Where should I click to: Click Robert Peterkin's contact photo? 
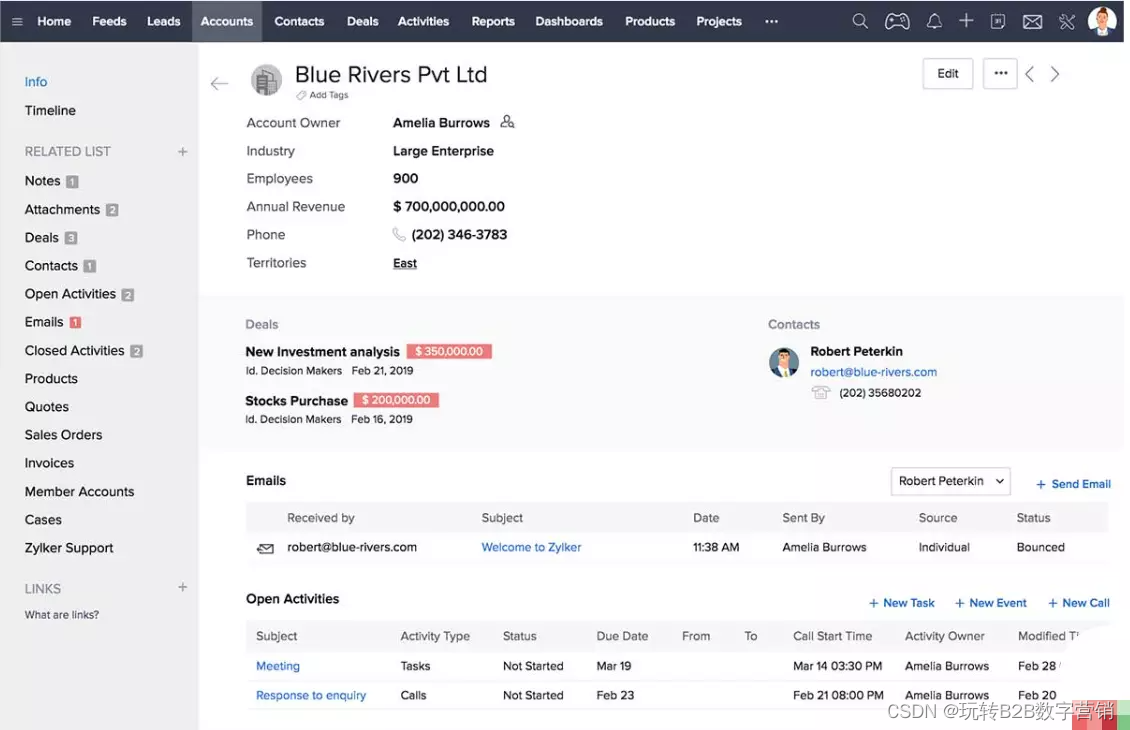pyautogui.click(x=783, y=362)
